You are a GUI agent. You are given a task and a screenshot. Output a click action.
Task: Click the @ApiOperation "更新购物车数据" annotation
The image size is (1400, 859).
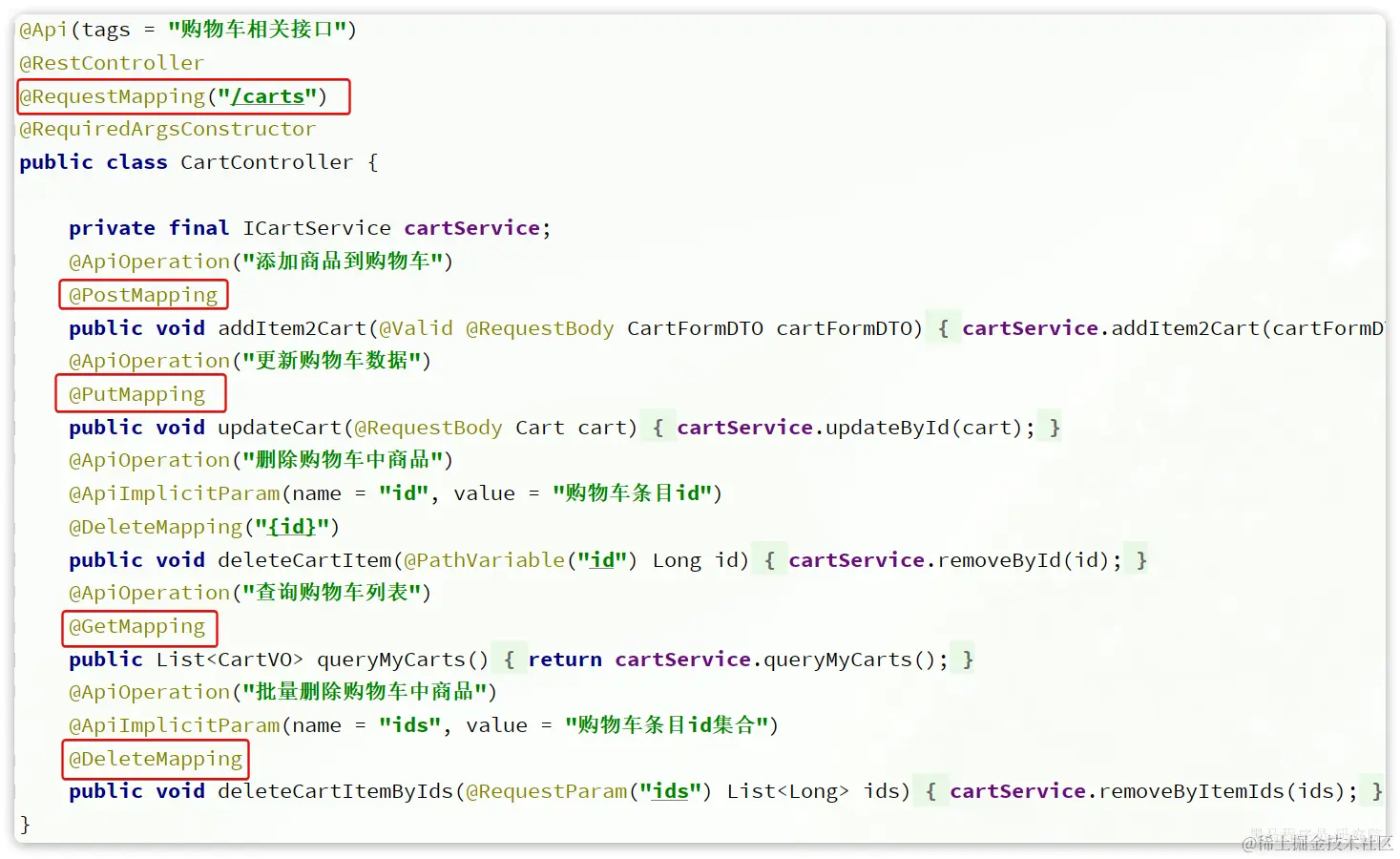pos(250,361)
